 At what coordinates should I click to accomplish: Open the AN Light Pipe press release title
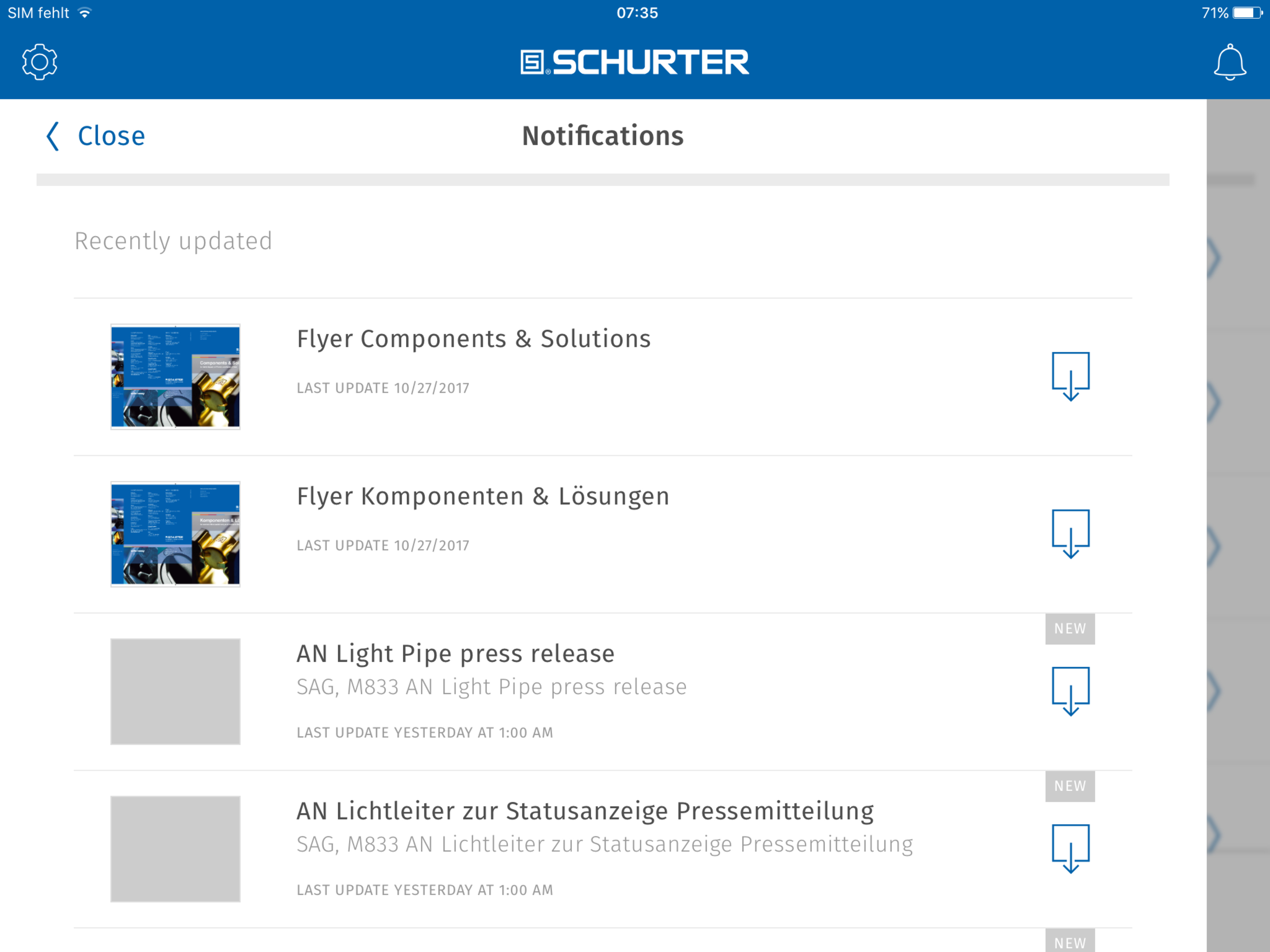pos(455,654)
